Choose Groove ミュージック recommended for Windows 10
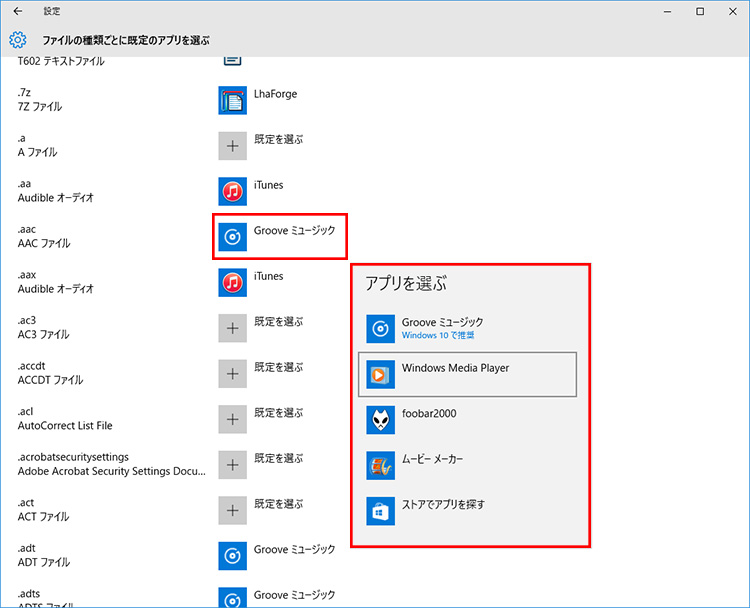This screenshot has height=608, width=750. (442, 328)
